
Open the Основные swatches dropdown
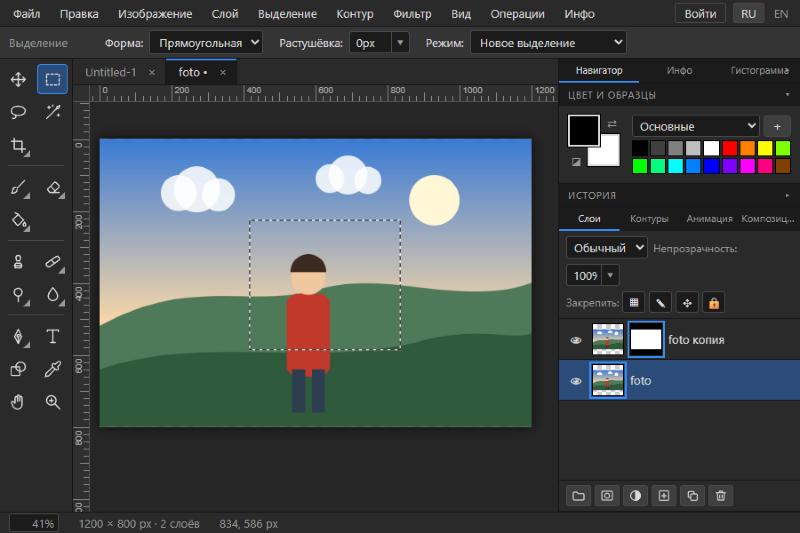click(696, 126)
